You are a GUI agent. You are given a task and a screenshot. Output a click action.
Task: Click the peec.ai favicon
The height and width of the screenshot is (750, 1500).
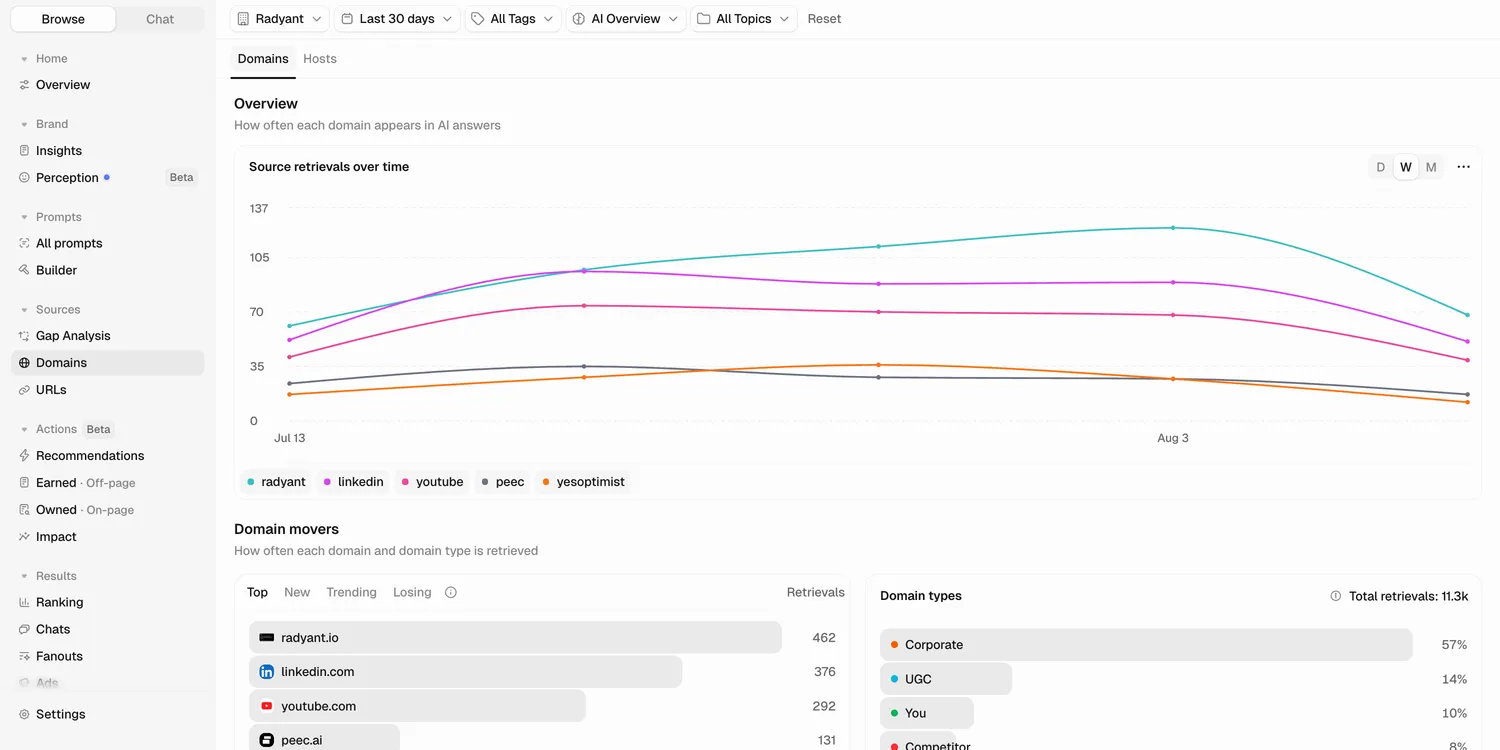coord(267,740)
